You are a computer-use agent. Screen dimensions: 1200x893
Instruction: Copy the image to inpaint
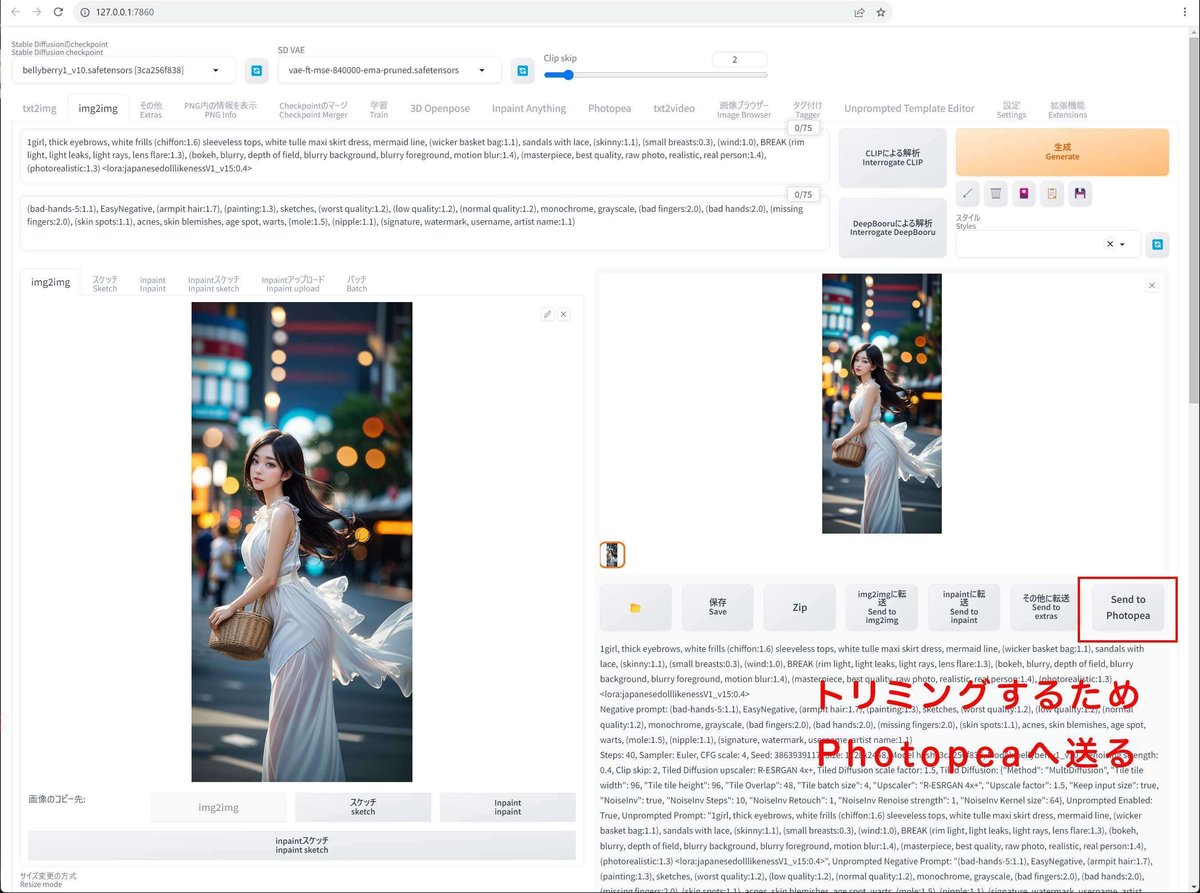point(507,807)
